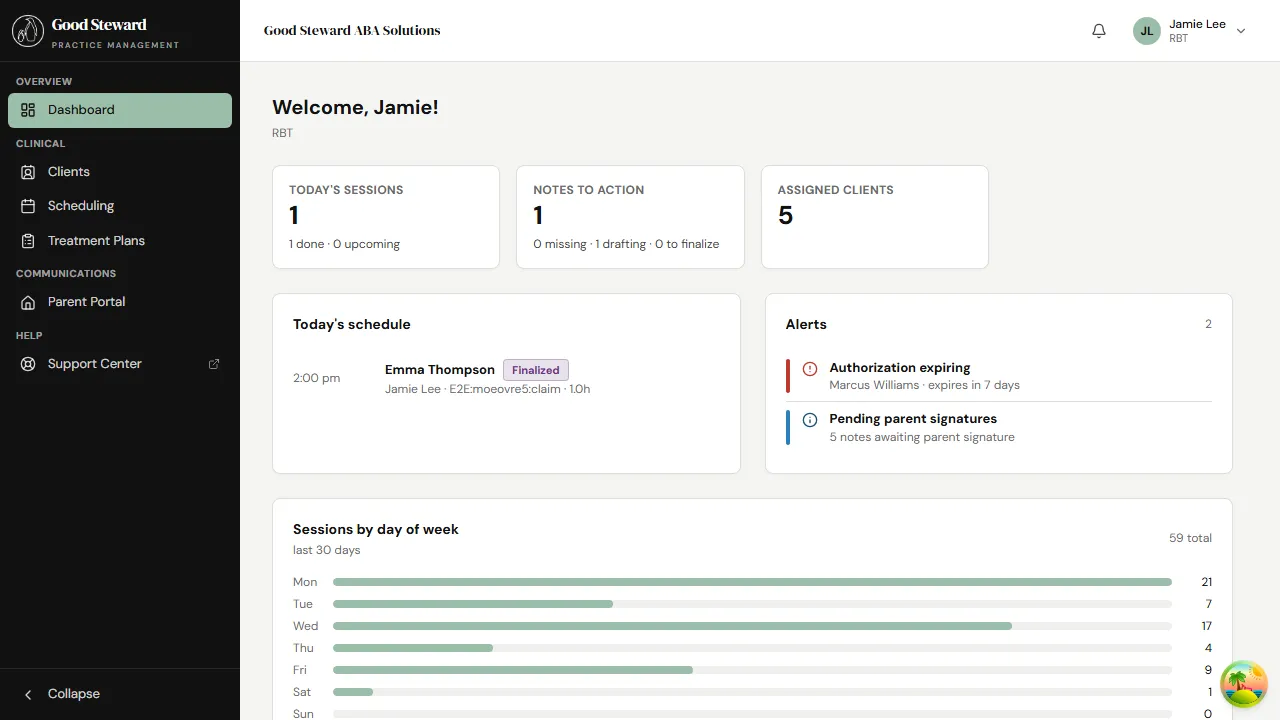Click the red Authorization expiring alert icon
This screenshot has width=1280, height=720.
[x=808, y=368]
